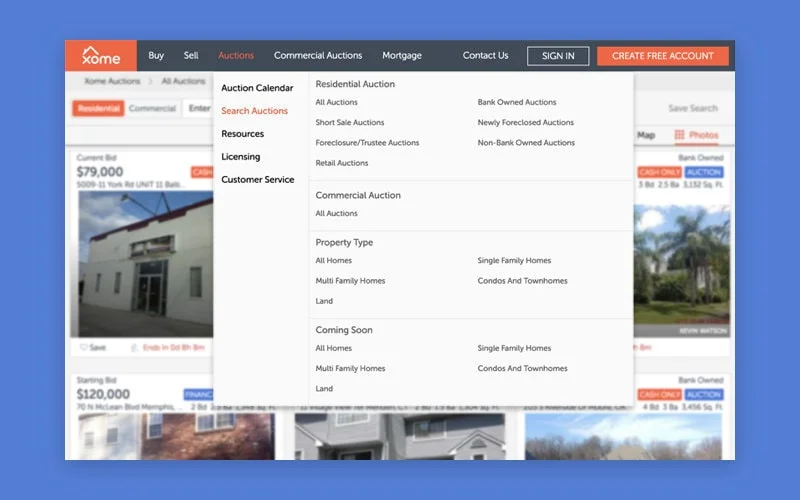Click Multi Family Homes under Property Type
The height and width of the screenshot is (500, 800).
[x=350, y=281]
